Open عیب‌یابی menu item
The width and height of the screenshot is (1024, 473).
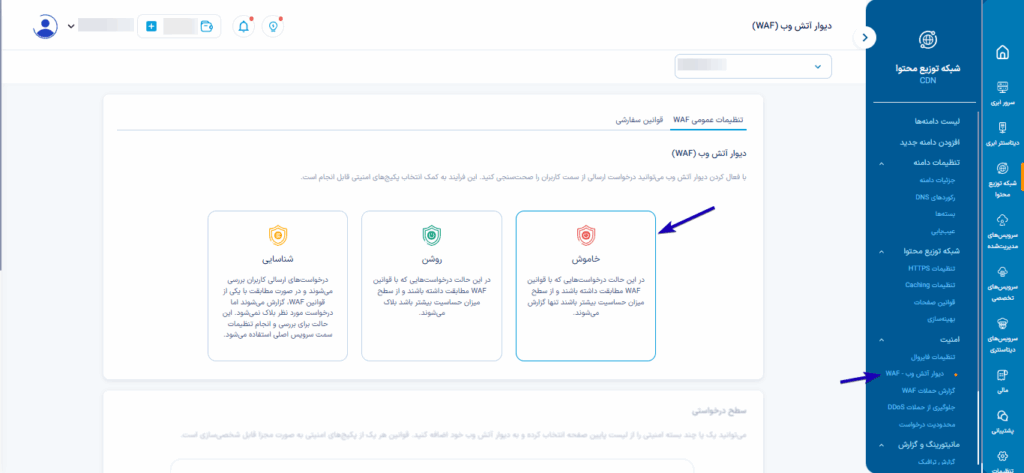coord(944,231)
